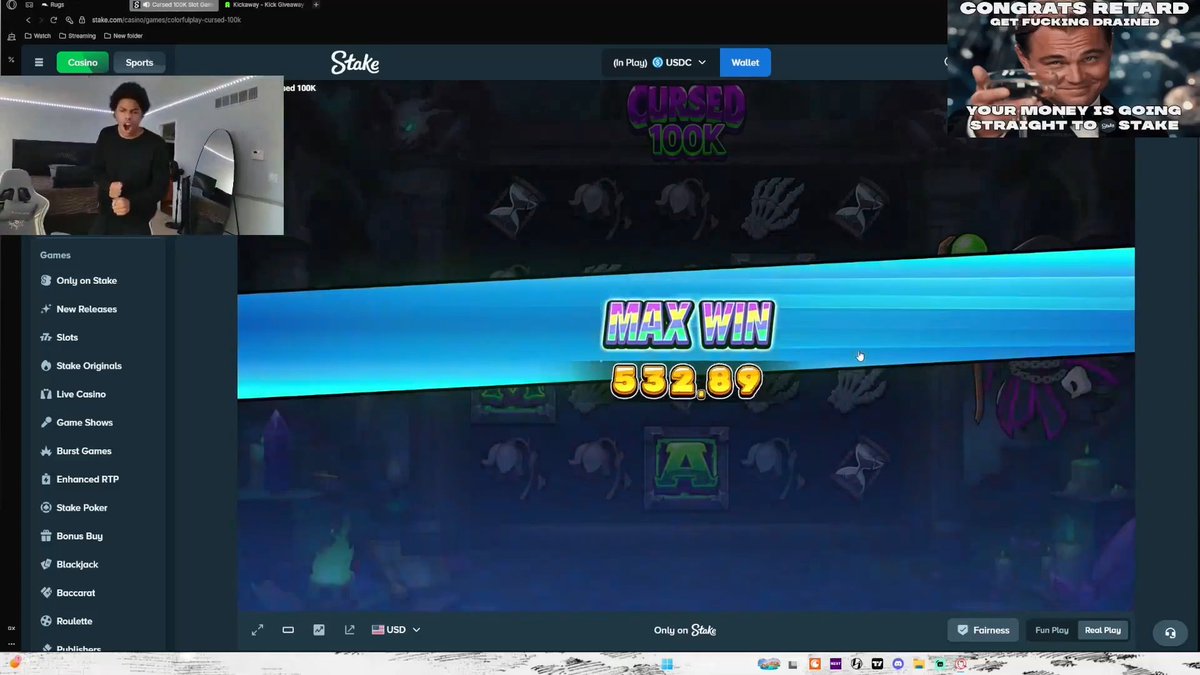Open the new browser tab plus button
This screenshot has height=675, width=1200.
(316, 5)
